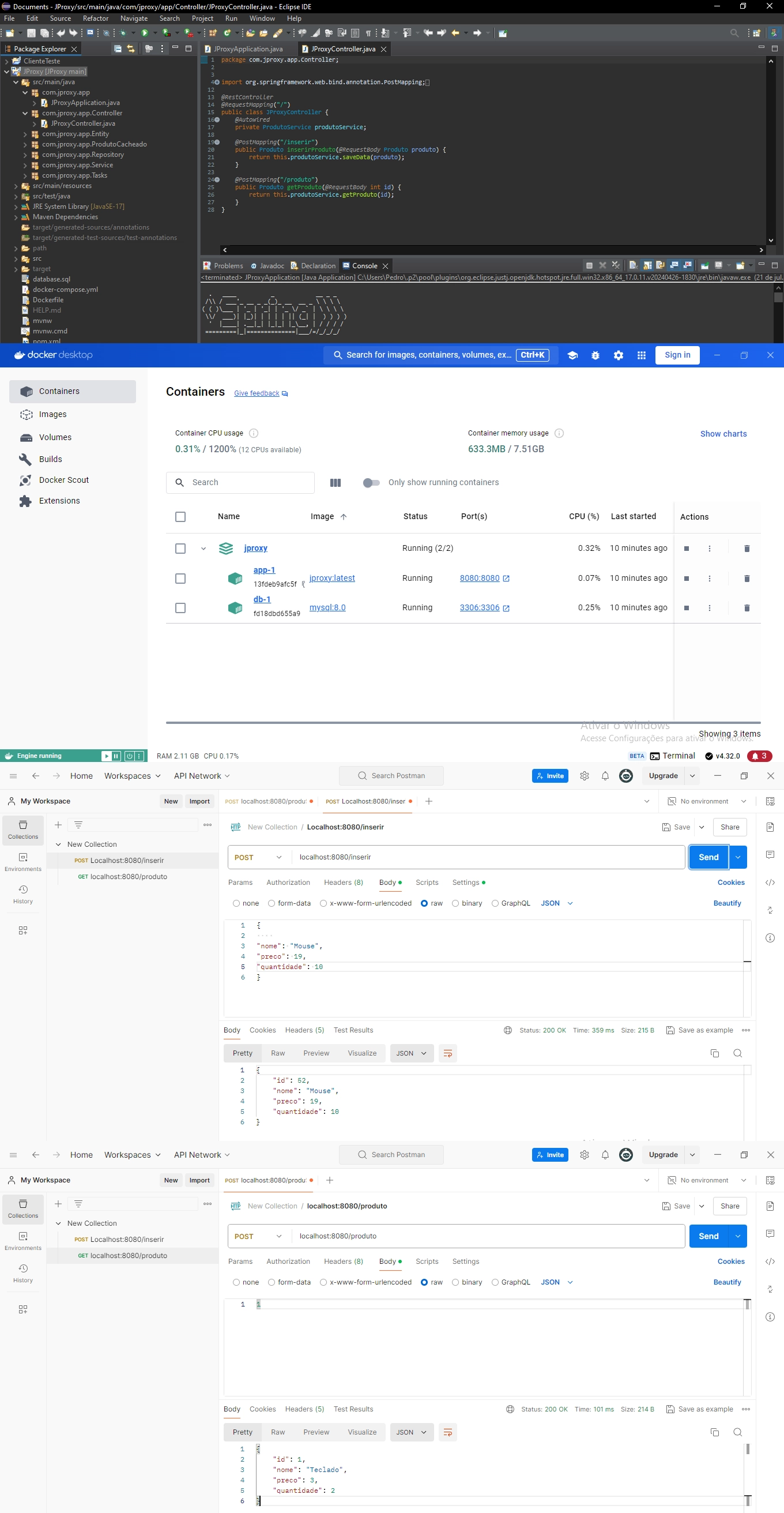Open API Network dropdown in Postman produto window
This screenshot has width=784, height=1513.
tap(202, 1155)
